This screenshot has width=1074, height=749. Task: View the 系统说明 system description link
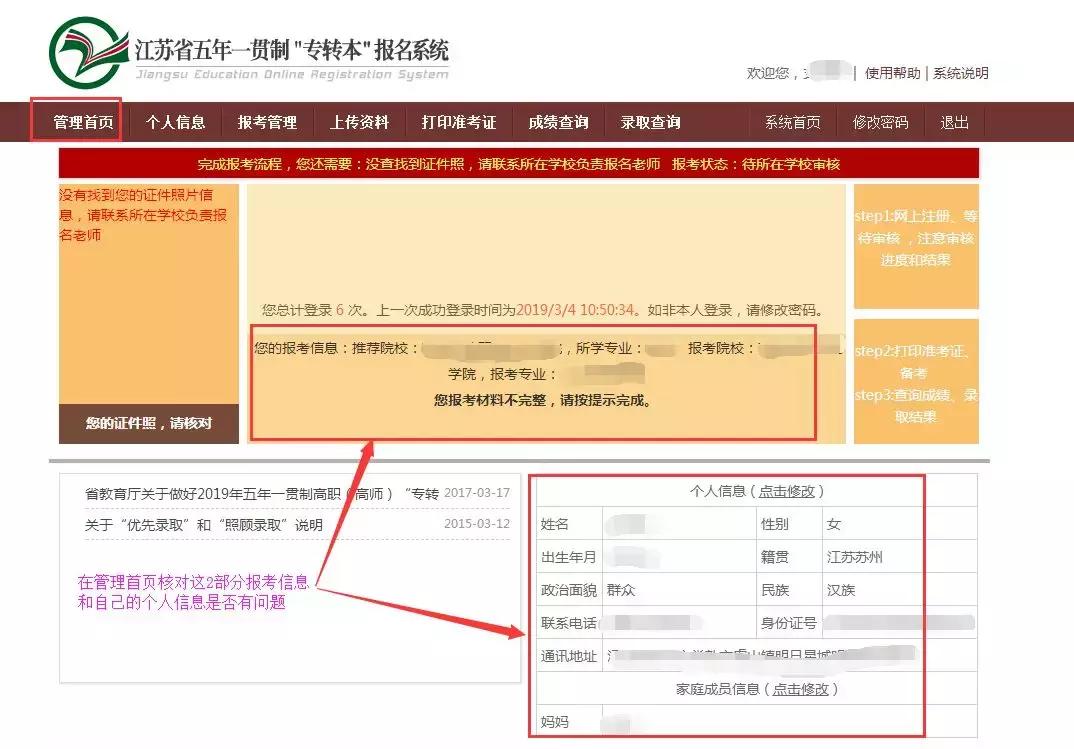click(x=962, y=73)
